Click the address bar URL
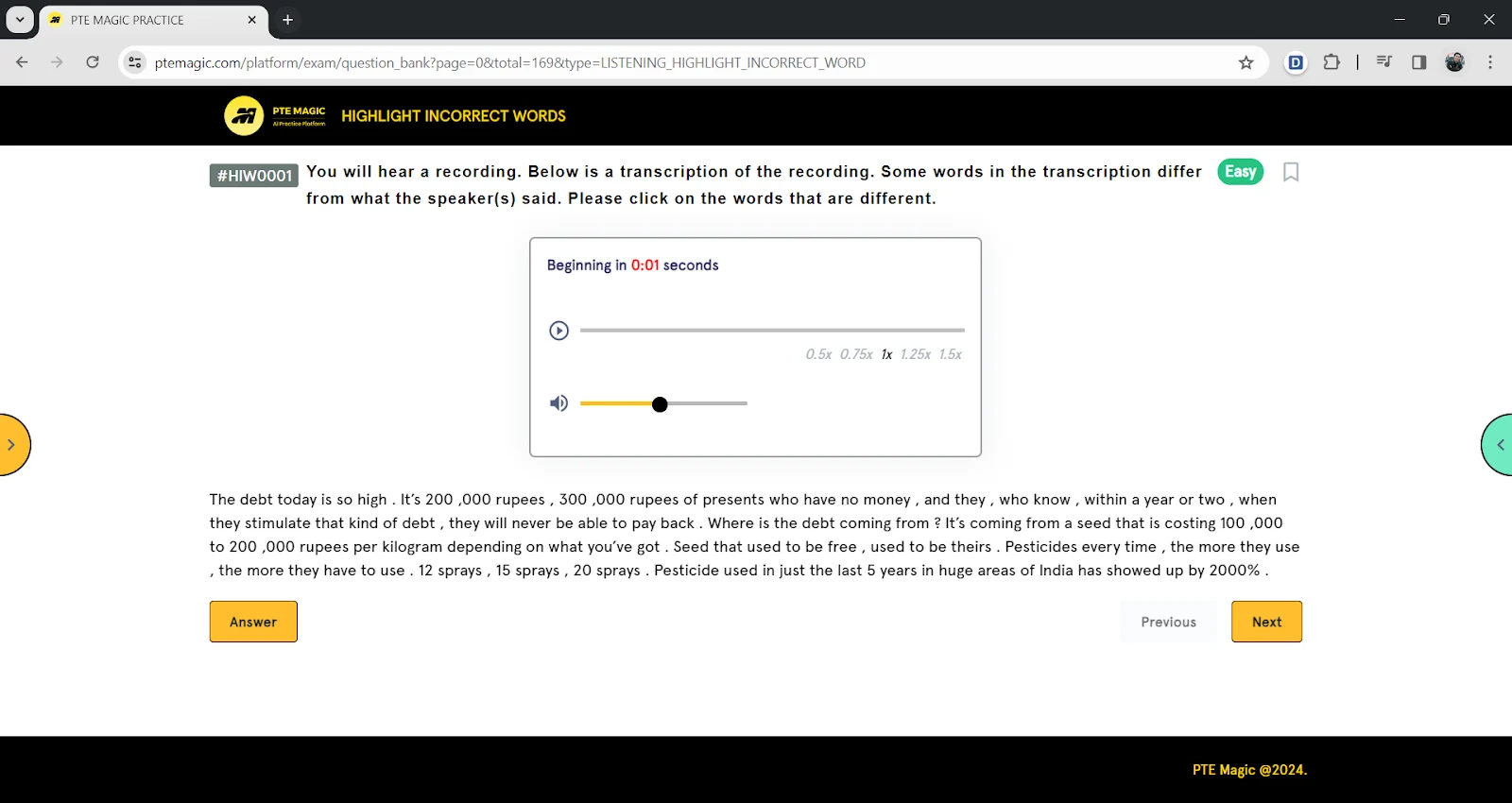Screen dimensions: 1512x803 [x=510, y=62]
